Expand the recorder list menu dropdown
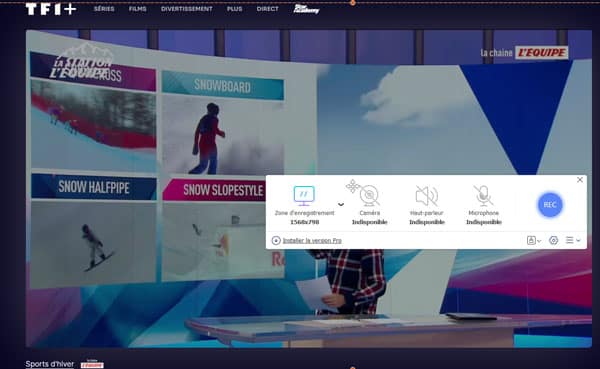 pos(573,240)
